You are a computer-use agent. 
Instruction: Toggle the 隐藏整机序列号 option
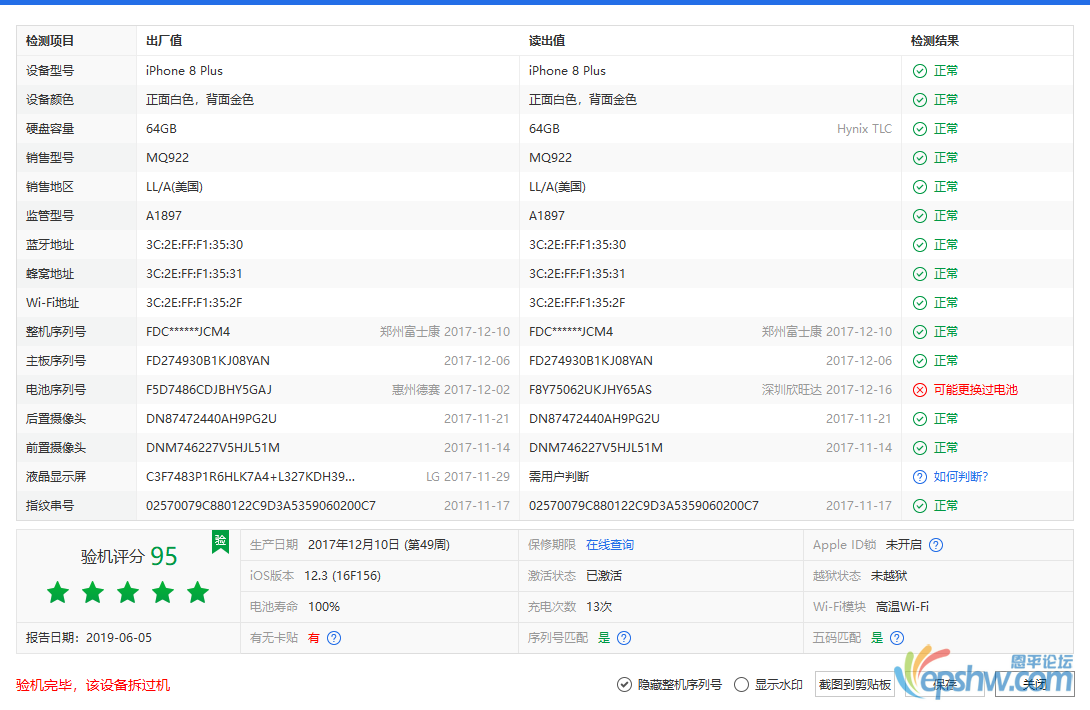pyautogui.click(x=669, y=685)
